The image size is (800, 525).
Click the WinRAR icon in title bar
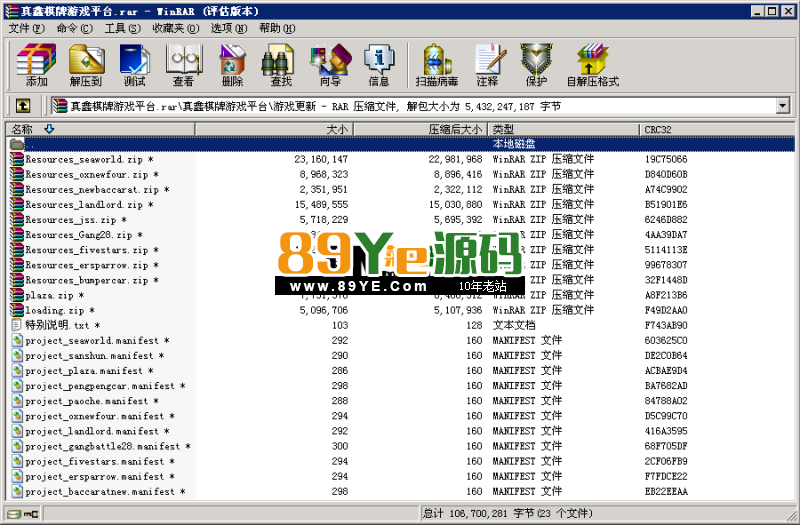click(12, 11)
